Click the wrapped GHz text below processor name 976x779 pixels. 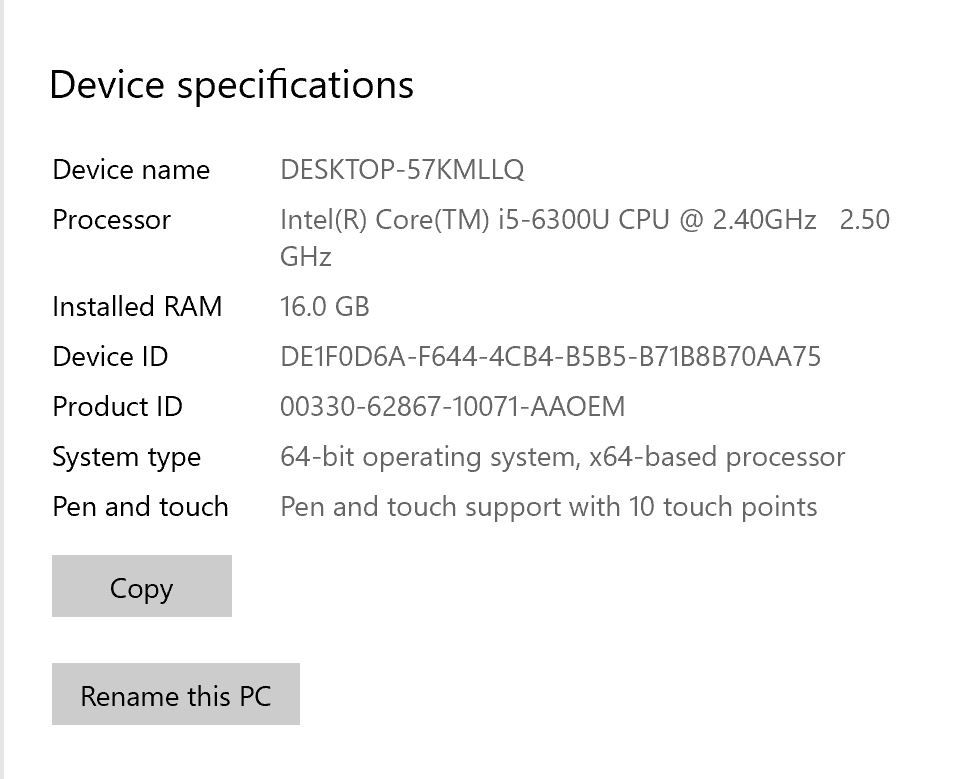tap(305, 257)
